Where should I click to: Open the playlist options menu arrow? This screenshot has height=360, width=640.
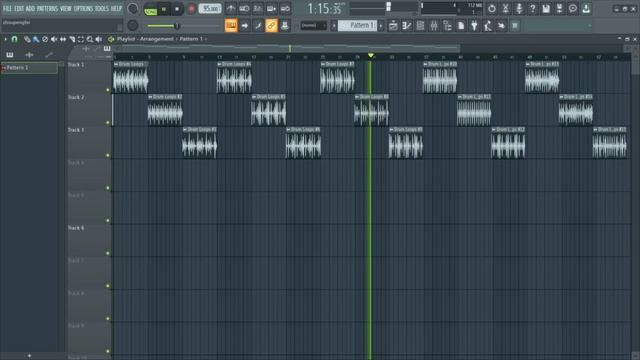point(5,39)
